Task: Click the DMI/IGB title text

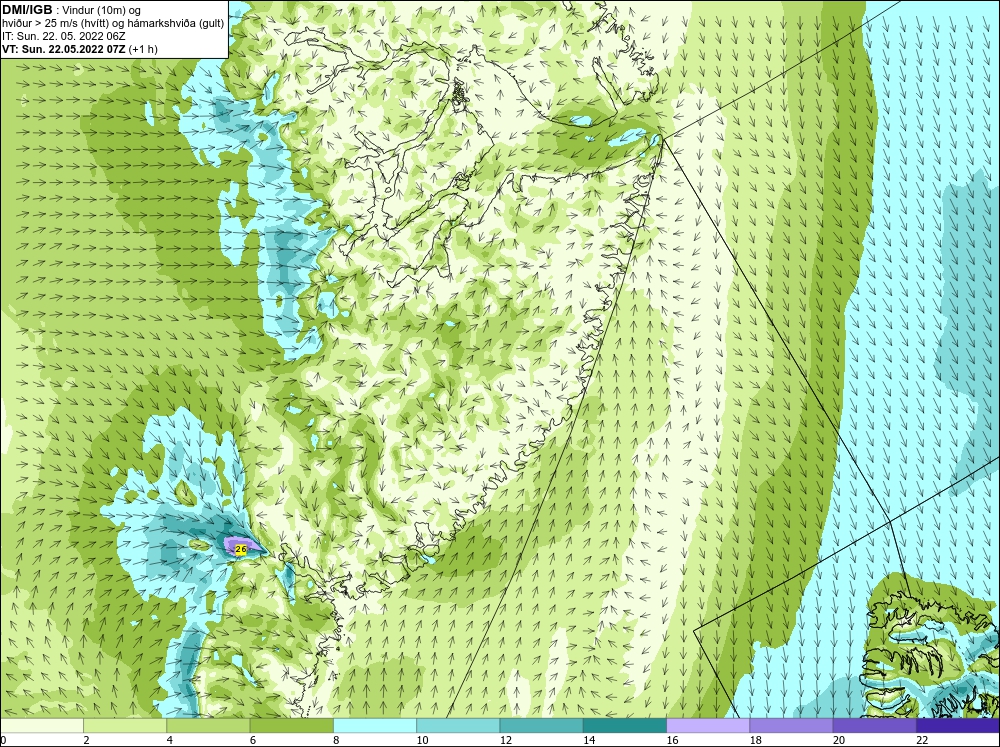Action: tap(27, 10)
